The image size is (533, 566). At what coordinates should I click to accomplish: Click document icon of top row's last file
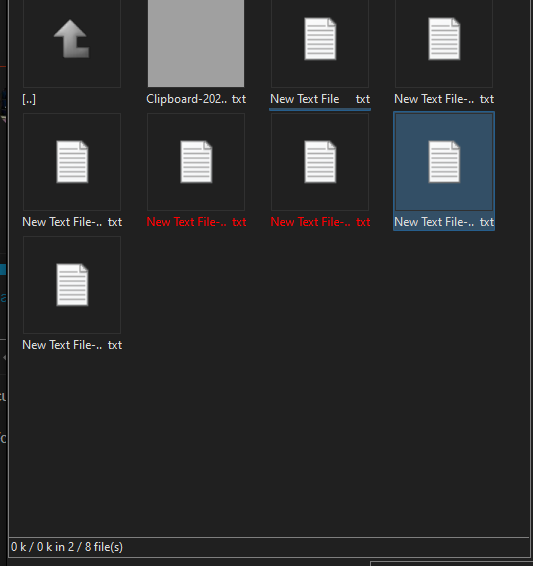point(444,39)
